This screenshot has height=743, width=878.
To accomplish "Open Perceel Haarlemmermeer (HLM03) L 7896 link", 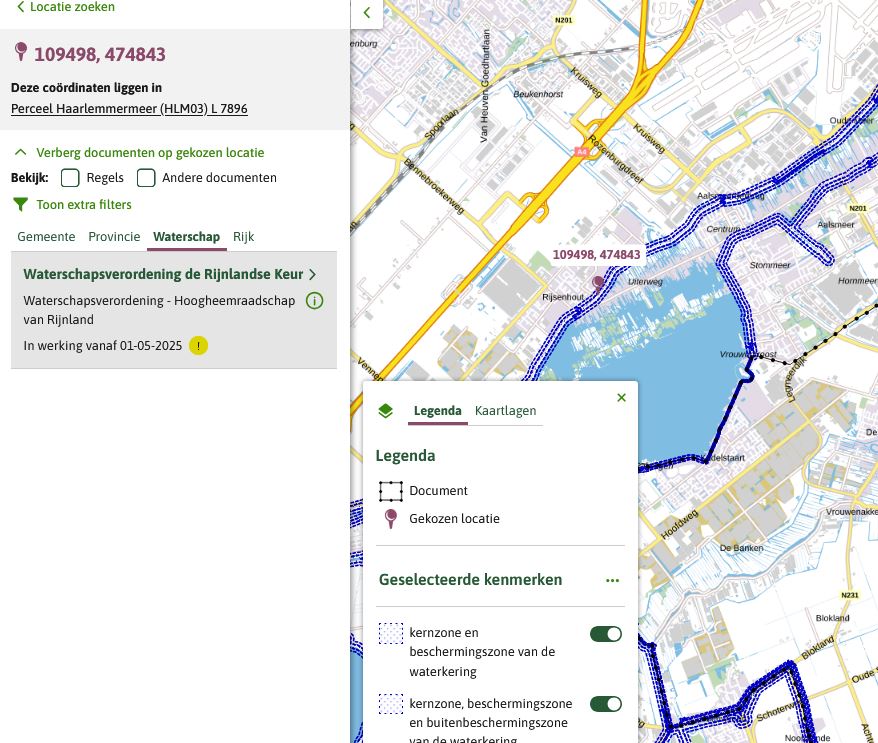I will (x=129, y=109).
